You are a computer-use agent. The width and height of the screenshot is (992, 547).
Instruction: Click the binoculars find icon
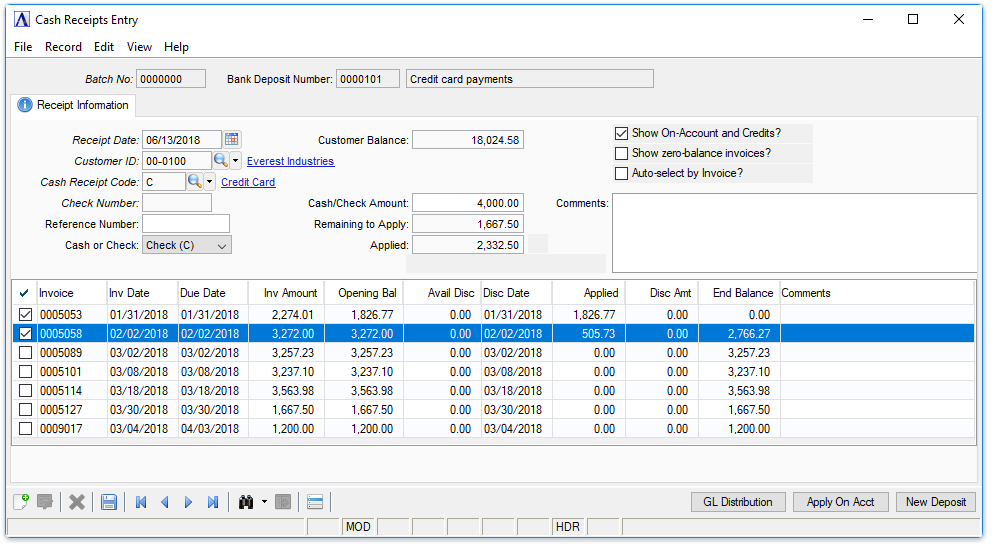pyautogui.click(x=246, y=502)
